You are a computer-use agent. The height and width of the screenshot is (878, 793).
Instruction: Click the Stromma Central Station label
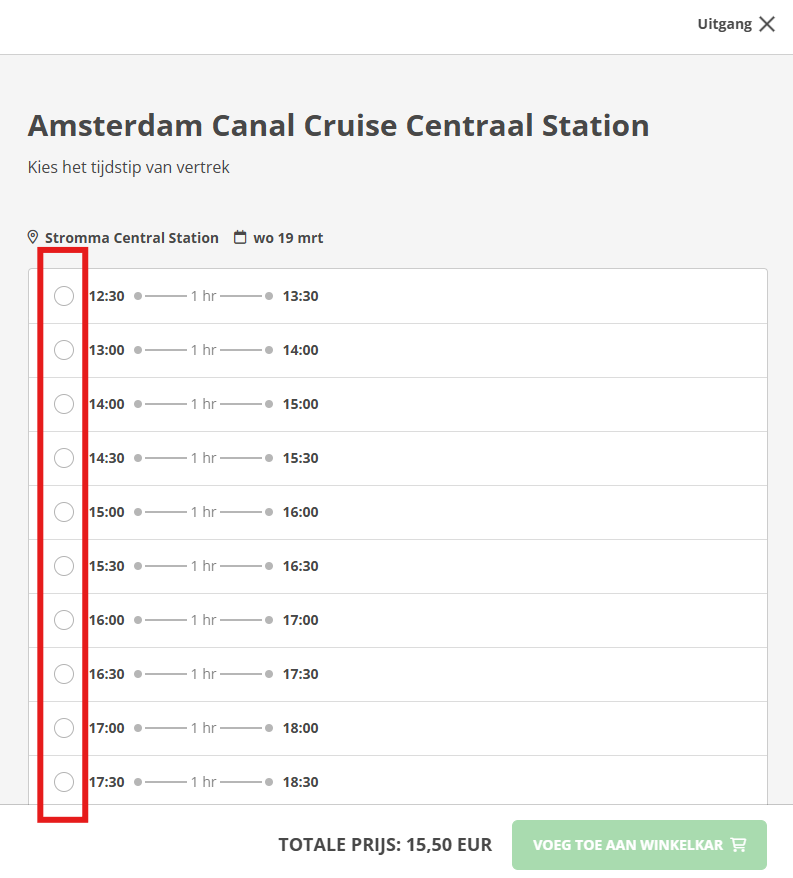pyautogui.click(x=132, y=238)
